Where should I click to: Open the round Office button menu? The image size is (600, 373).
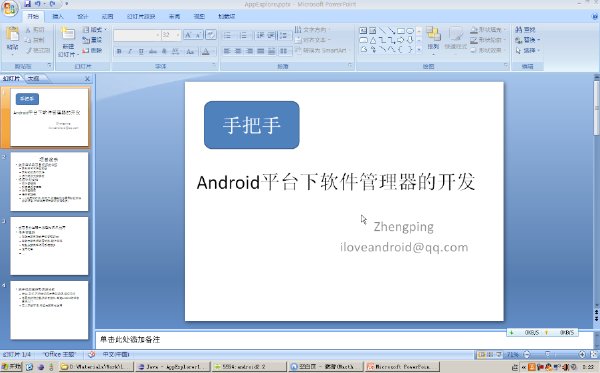[x=9, y=8]
